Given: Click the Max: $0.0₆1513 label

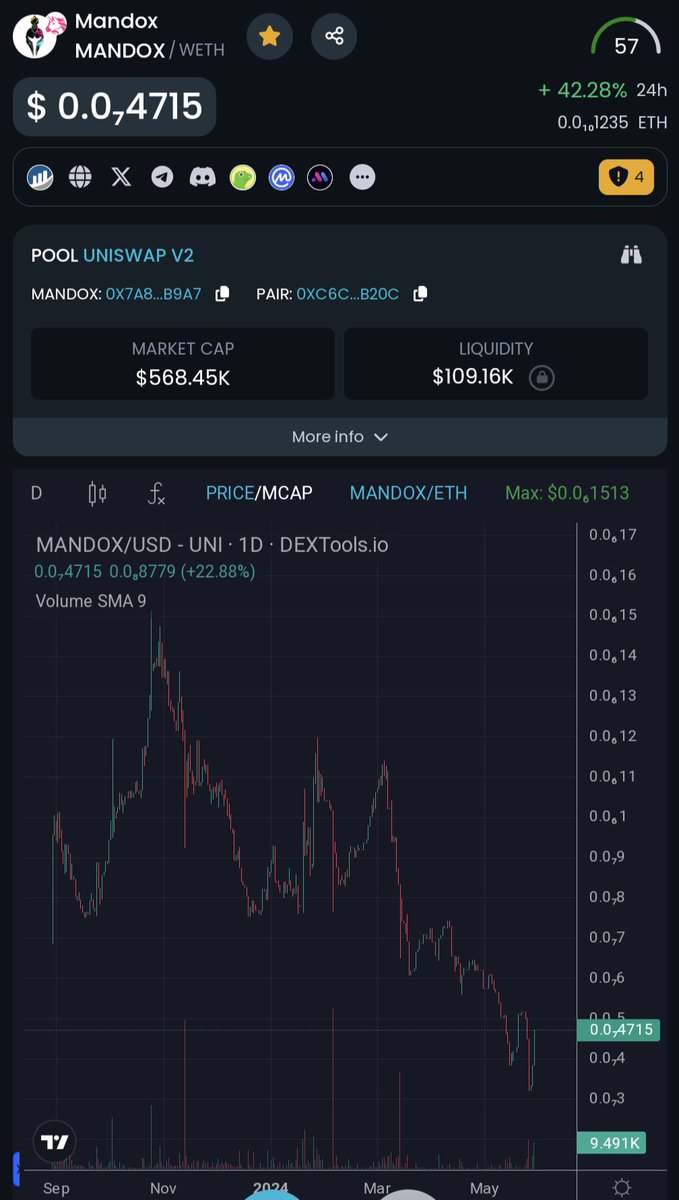Looking at the screenshot, I should [x=567, y=493].
